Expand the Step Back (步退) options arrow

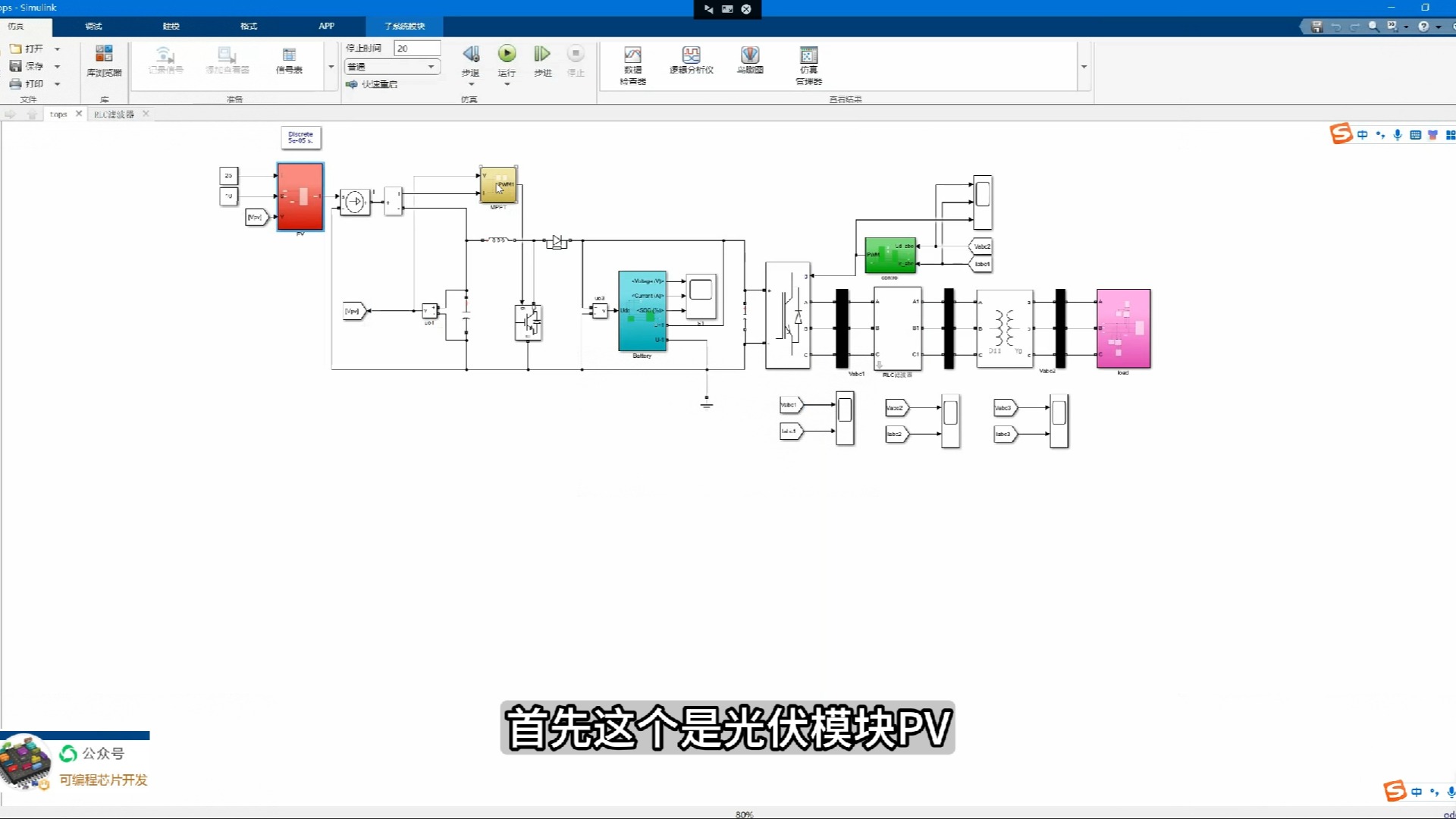tap(471, 83)
